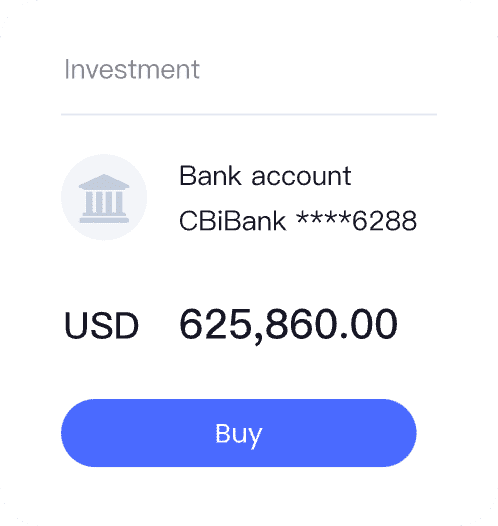Click the word account in Bank account
This screenshot has width=498, height=526.
coord(301,176)
